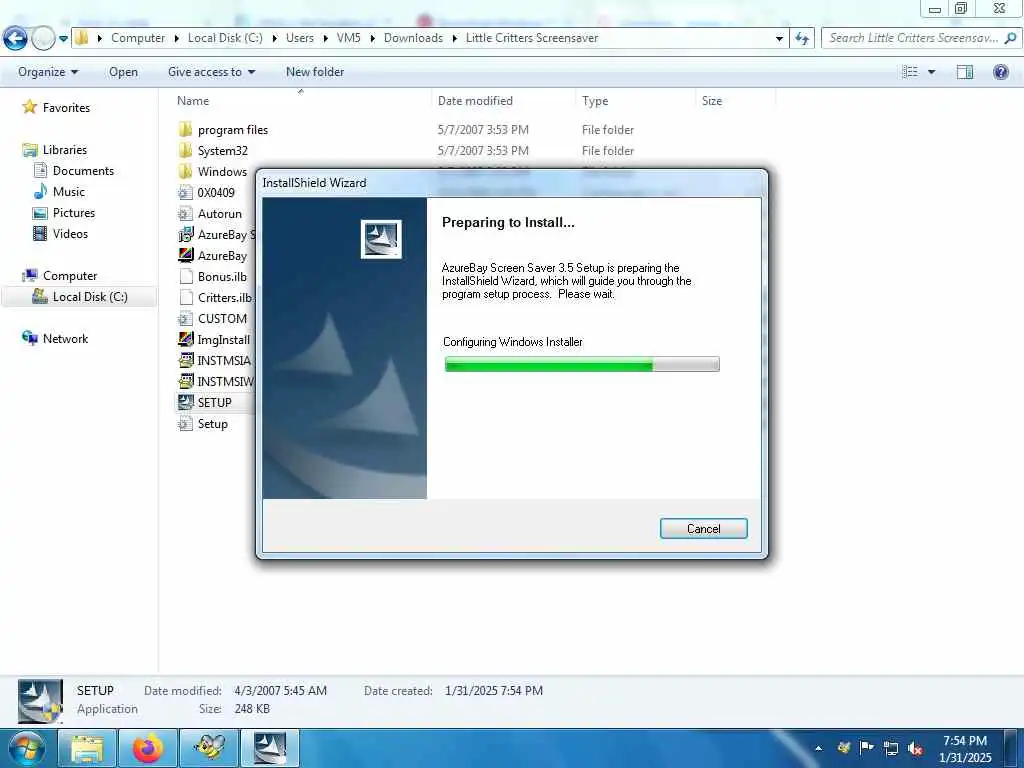Screen dimensions: 1024x768
Task: Select the program files folder
Action: (x=232, y=129)
